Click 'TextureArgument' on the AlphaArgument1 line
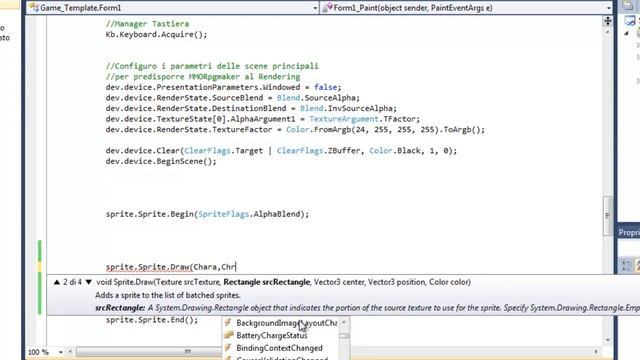 tap(344, 119)
